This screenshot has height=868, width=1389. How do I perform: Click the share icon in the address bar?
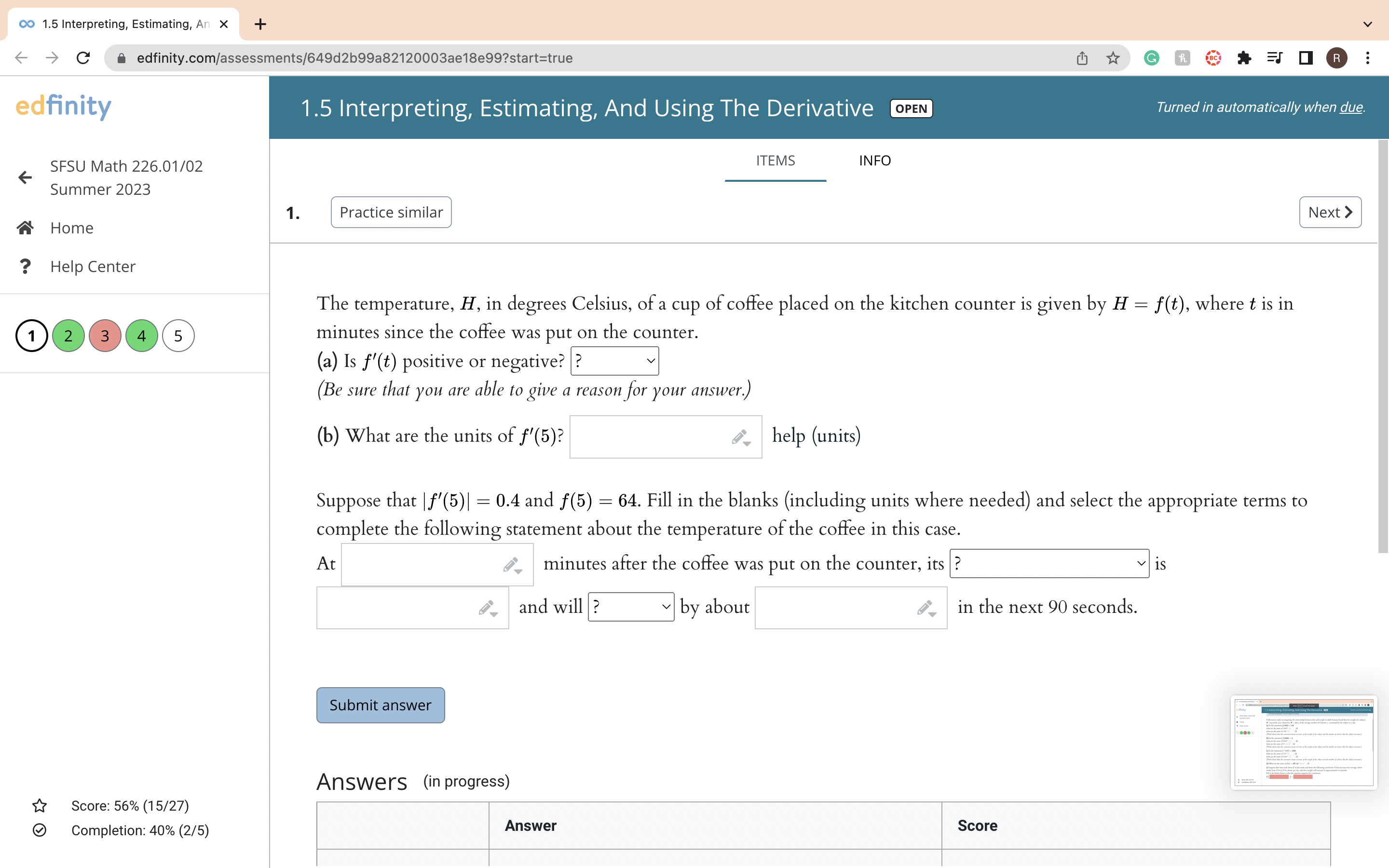(1081, 57)
